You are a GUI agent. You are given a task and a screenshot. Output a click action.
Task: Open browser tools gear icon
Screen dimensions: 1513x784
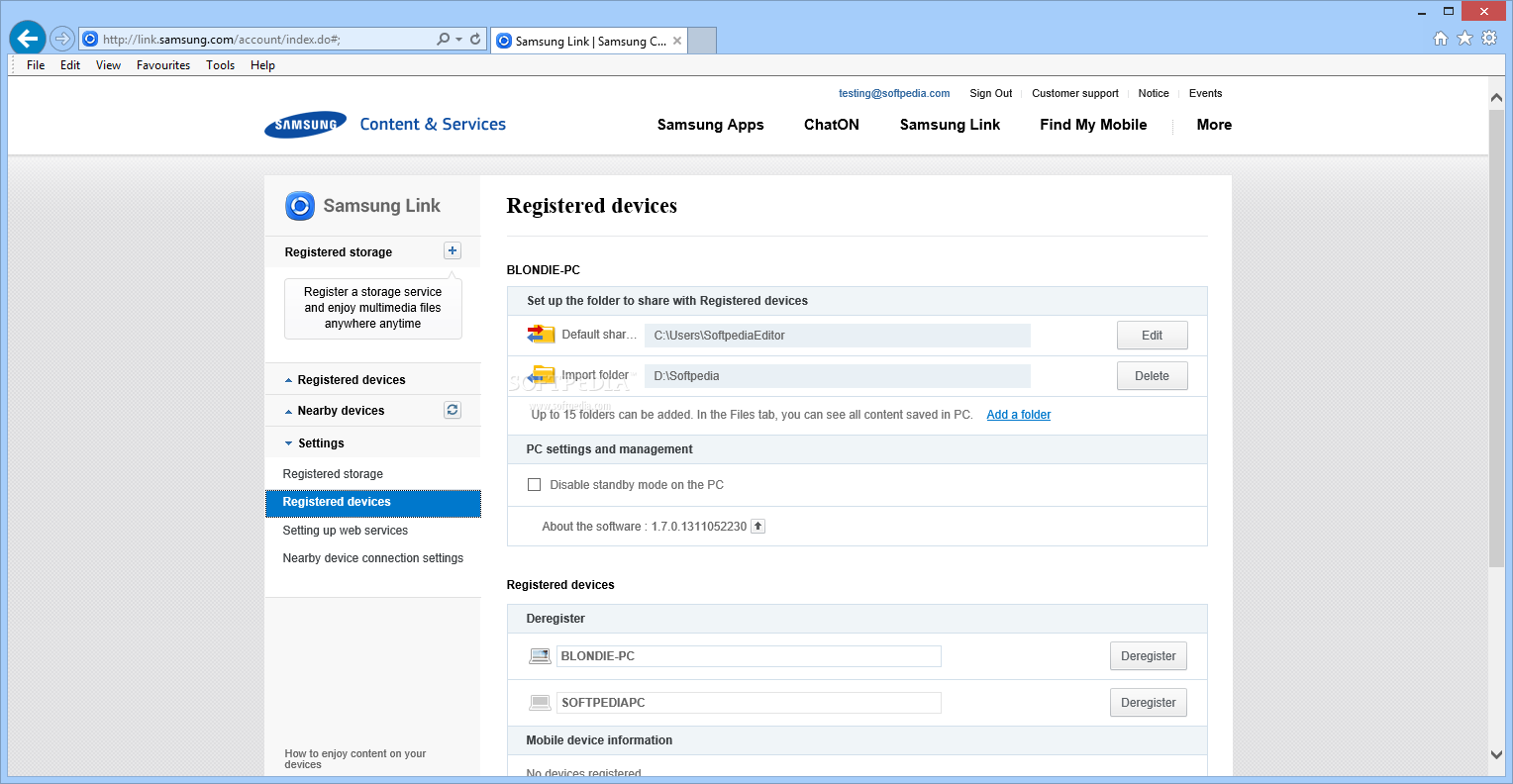[x=1488, y=39]
